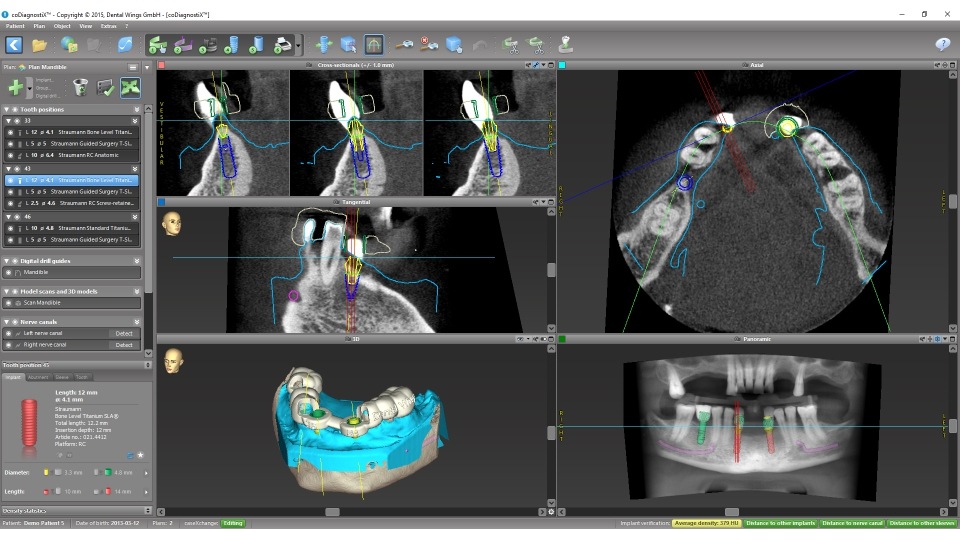Image resolution: width=960 pixels, height=540 pixels.
Task: Click the trash bin delete icon
Action: [x=80, y=88]
